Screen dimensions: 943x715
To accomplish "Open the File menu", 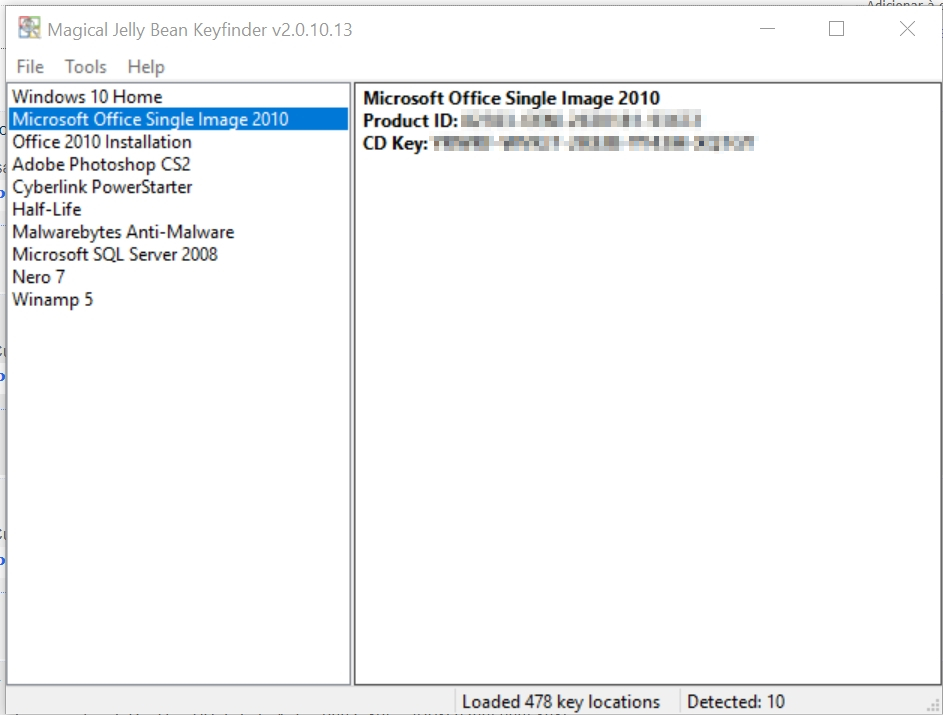I will click(30, 67).
